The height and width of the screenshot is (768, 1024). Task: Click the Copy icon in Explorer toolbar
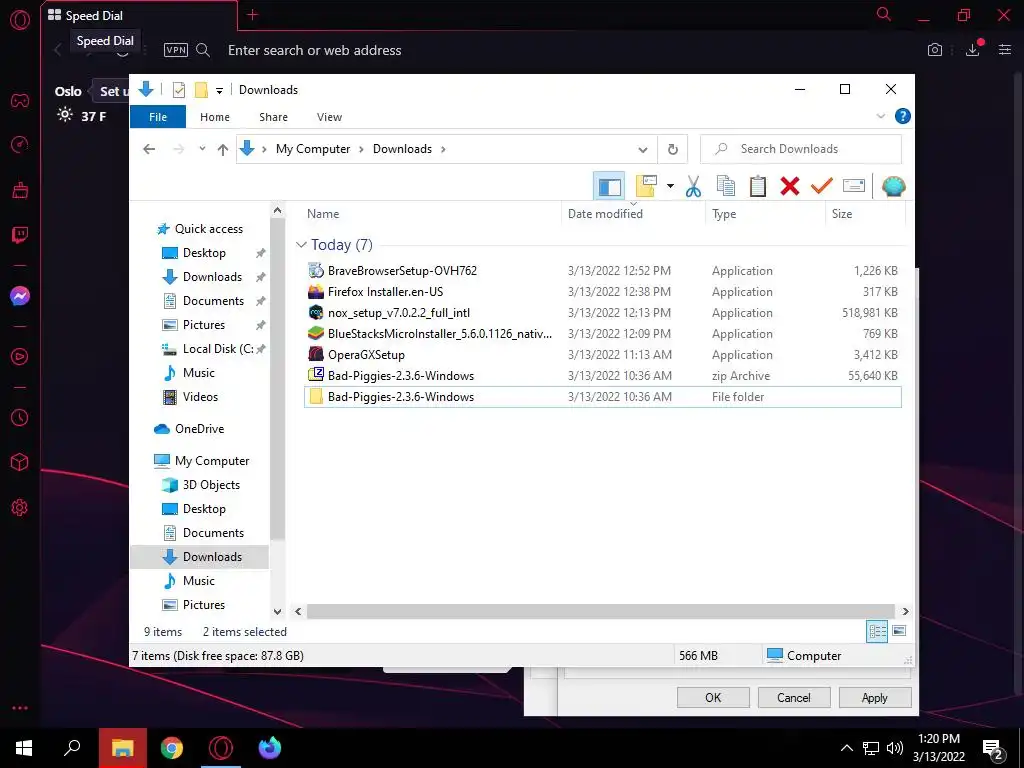(726, 187)
